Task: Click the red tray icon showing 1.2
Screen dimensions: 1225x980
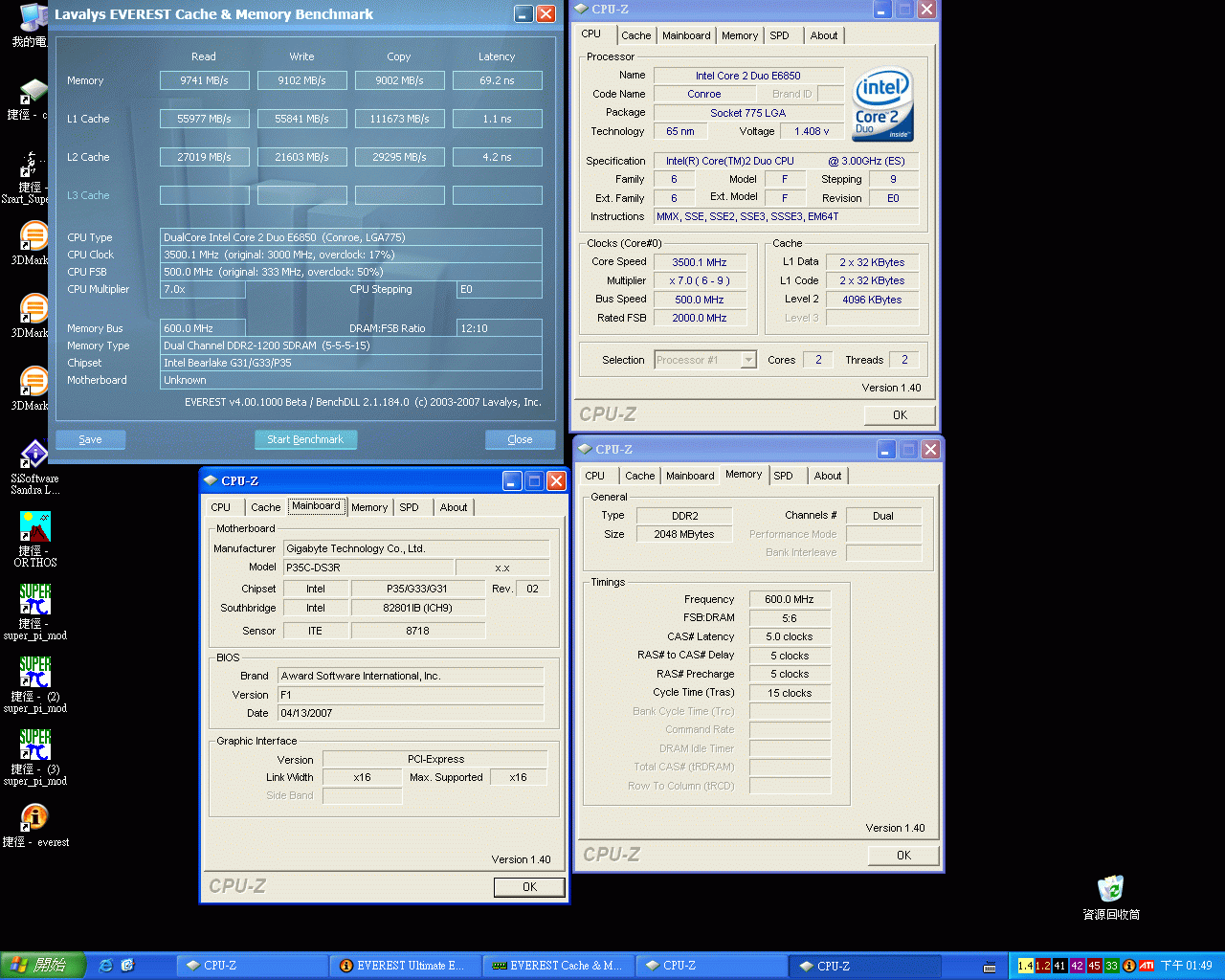Action: (x=1042, y=966)
